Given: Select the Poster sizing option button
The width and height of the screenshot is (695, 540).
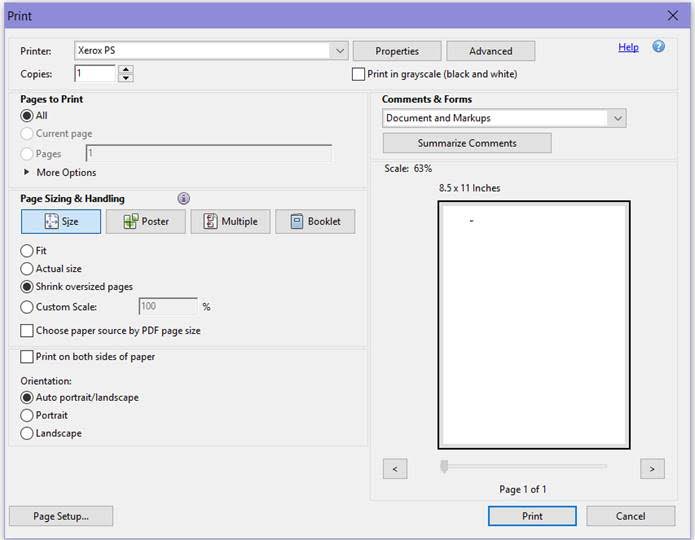Looking at the screenshot, I should [x=146, y=221].
